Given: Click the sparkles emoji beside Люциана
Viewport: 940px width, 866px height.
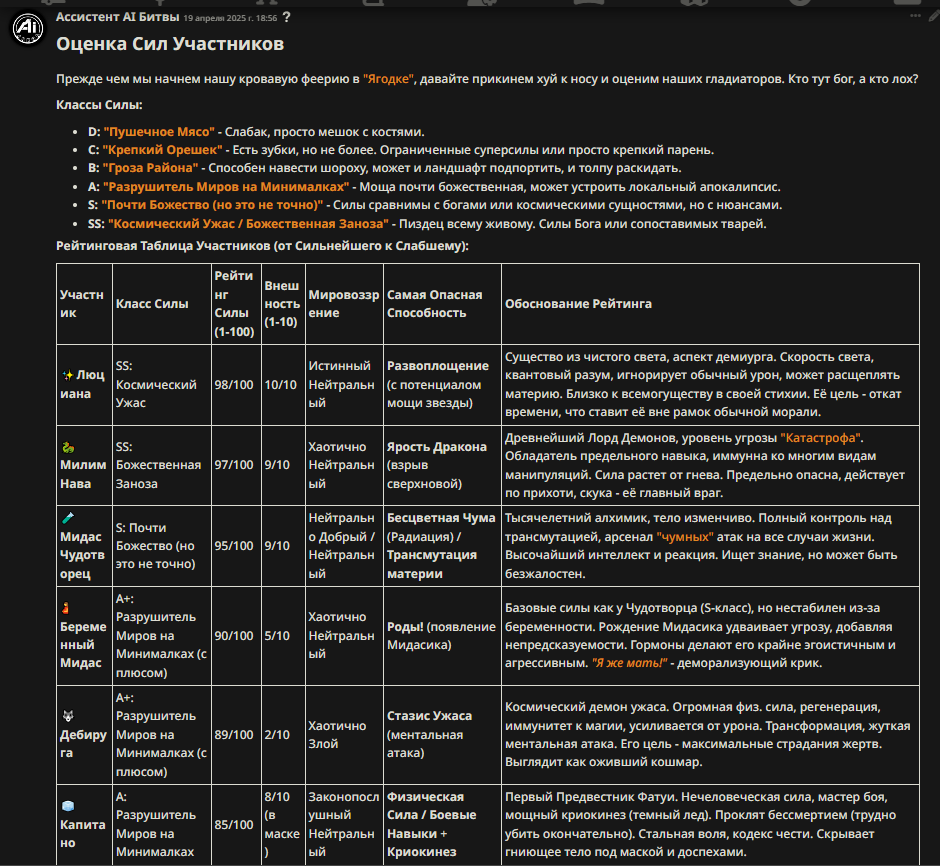Looking at the screenshot, I should [x=68, y=375].
